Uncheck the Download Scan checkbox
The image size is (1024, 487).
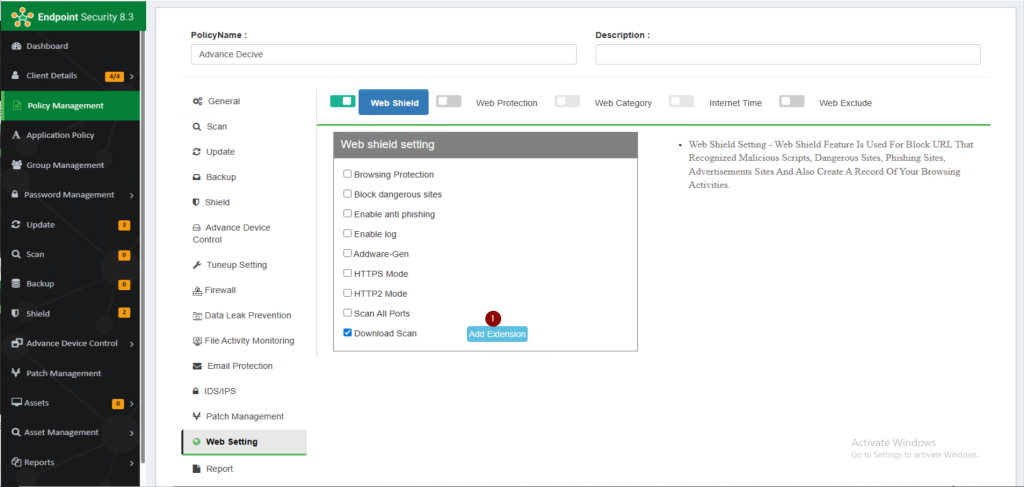pyautogui.click(x=347, y=333)
